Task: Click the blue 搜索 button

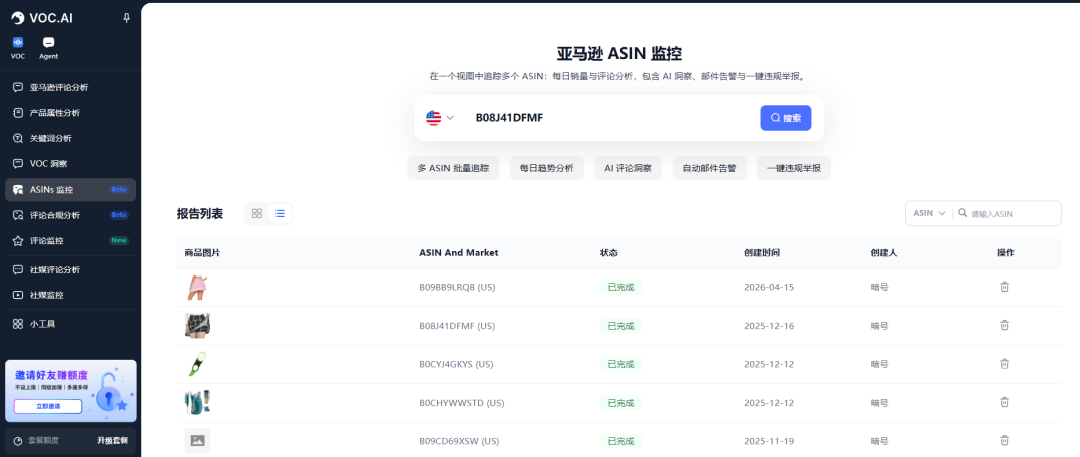Action: 785,118
